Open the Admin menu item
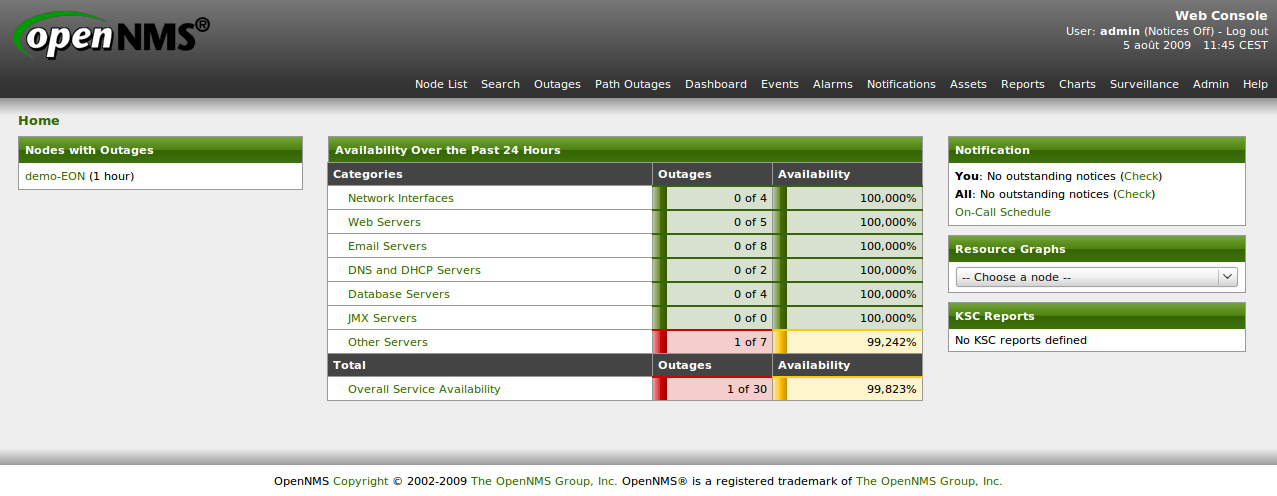Screen dimensions: 1277x496 [x=1210, y=84]
